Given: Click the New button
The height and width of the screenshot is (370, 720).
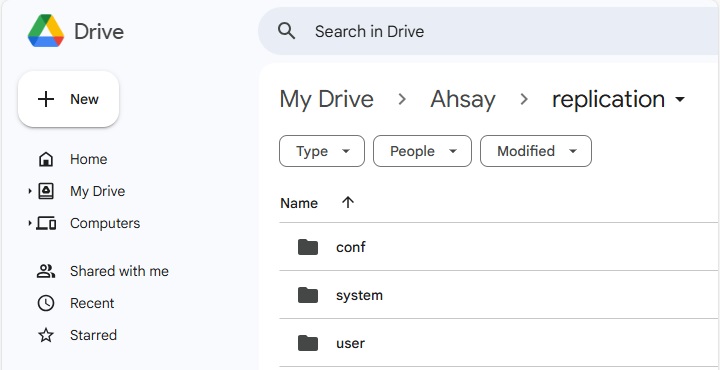Looking at the screenshot, I should [68, 99].
